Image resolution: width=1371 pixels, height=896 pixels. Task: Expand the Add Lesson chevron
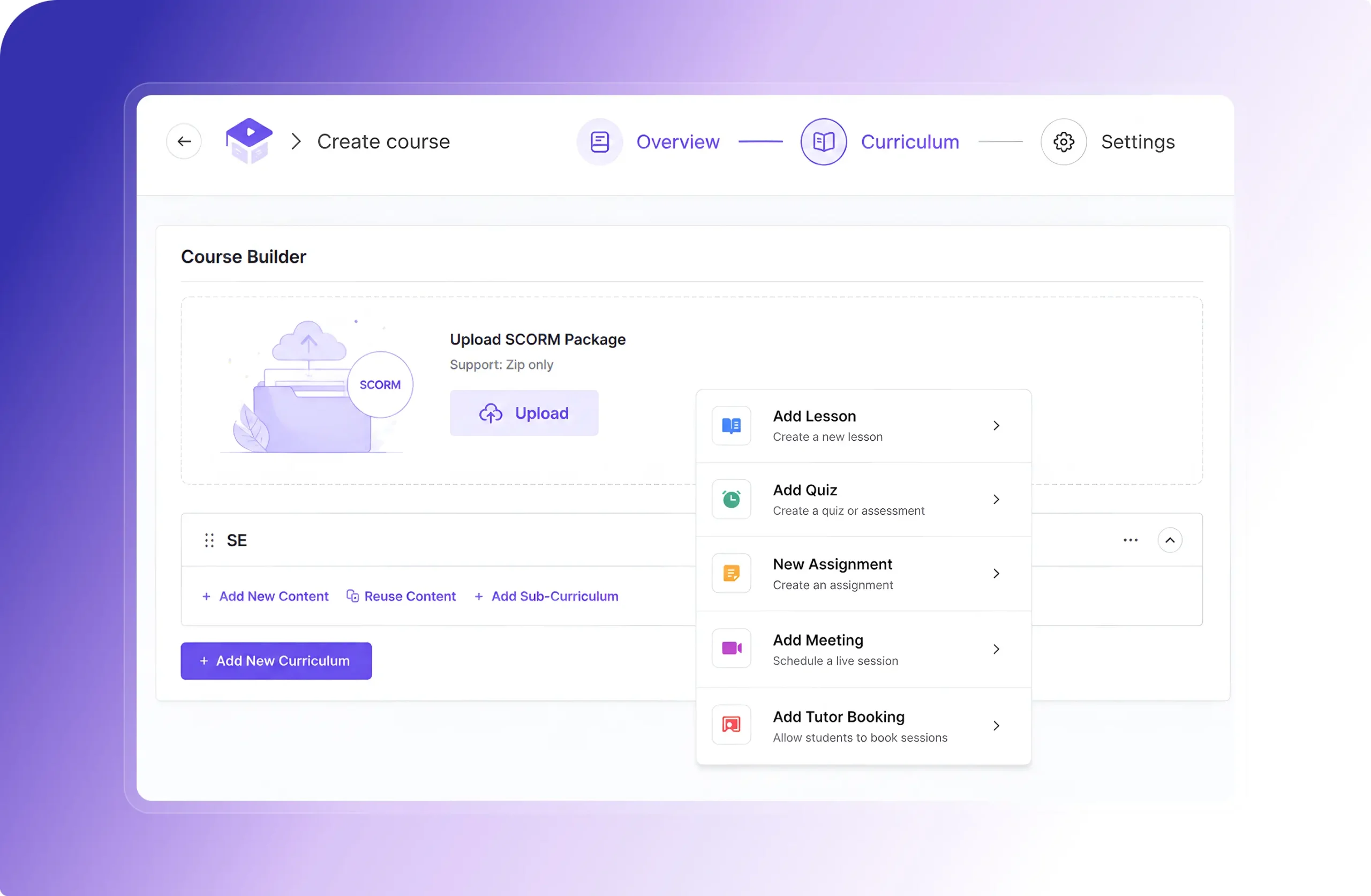(996, 426)
